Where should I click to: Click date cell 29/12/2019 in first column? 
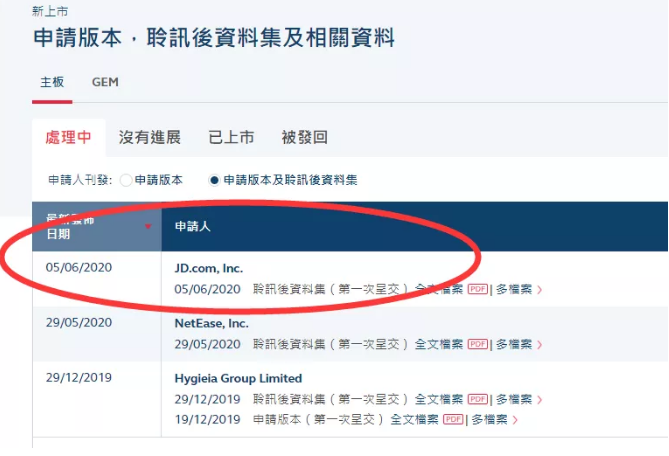coord(79,377)
